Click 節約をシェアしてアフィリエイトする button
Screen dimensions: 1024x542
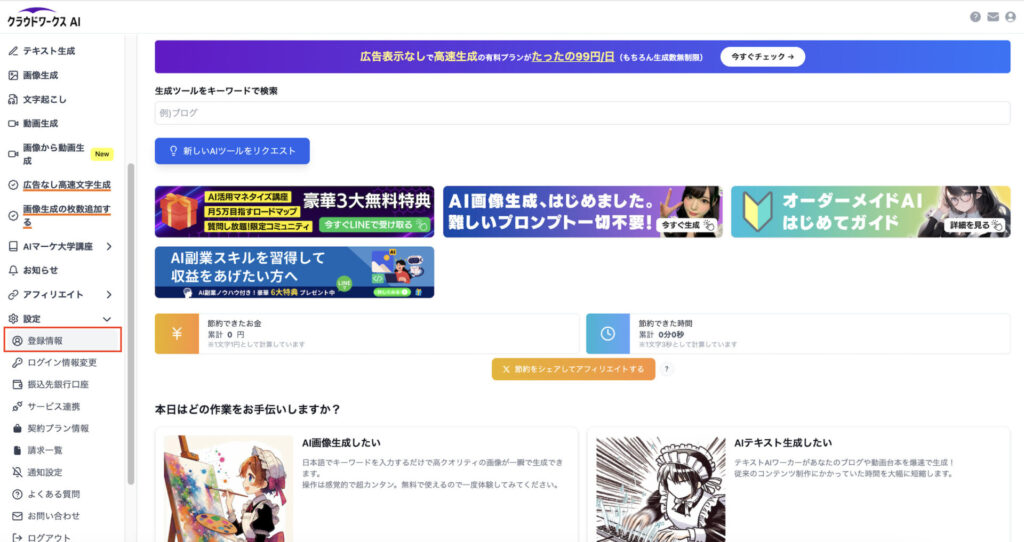click(x=573, y=369)
